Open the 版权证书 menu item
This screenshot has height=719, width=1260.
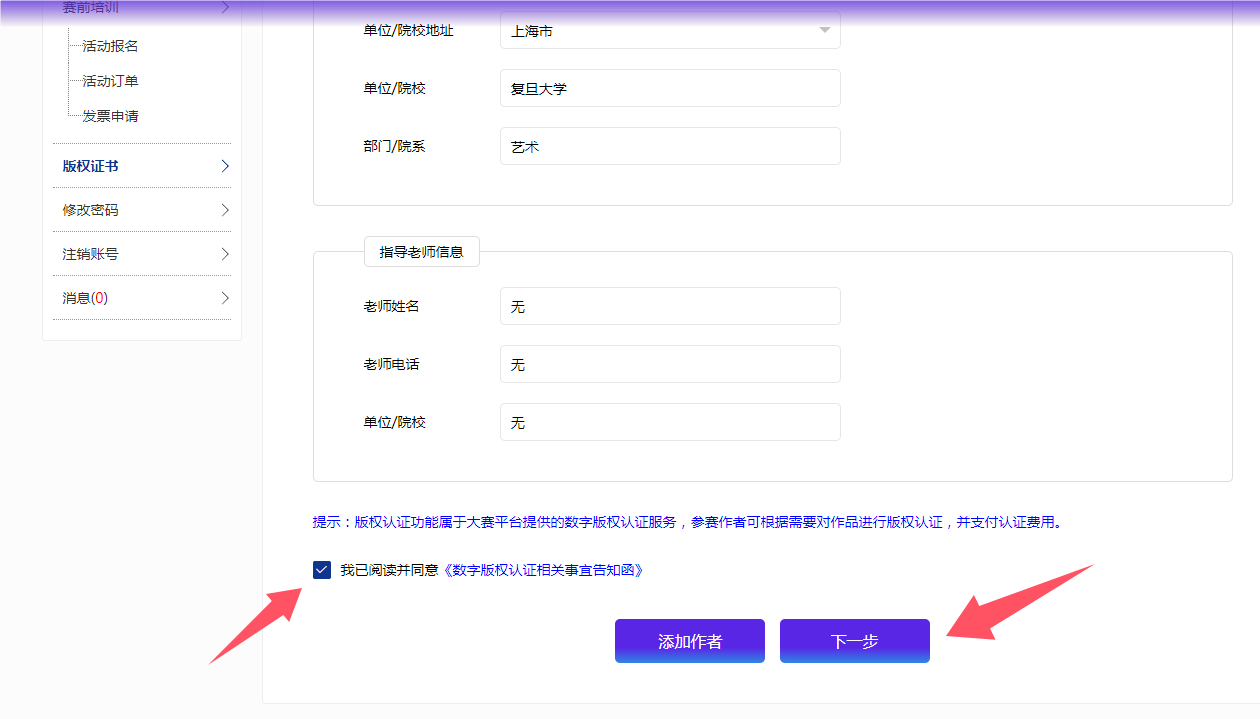[91, 166]
